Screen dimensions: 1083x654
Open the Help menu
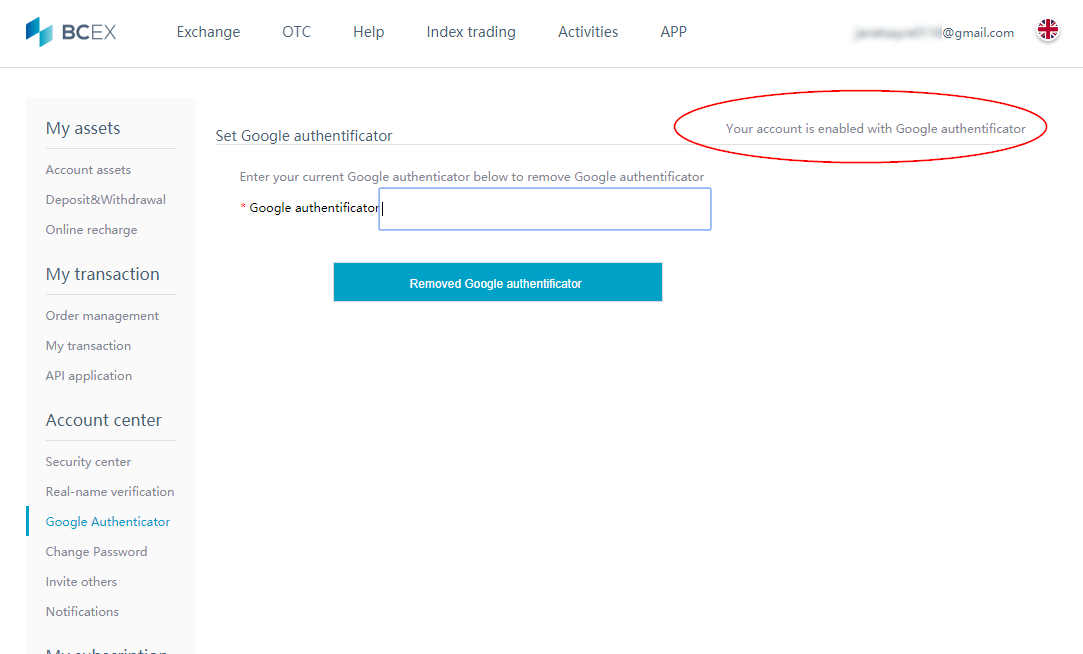368,32
